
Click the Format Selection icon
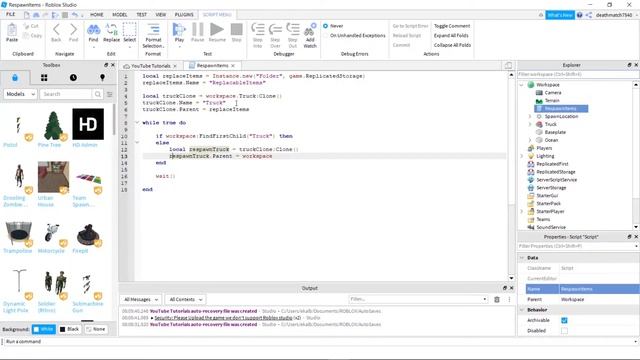point(153,29)
